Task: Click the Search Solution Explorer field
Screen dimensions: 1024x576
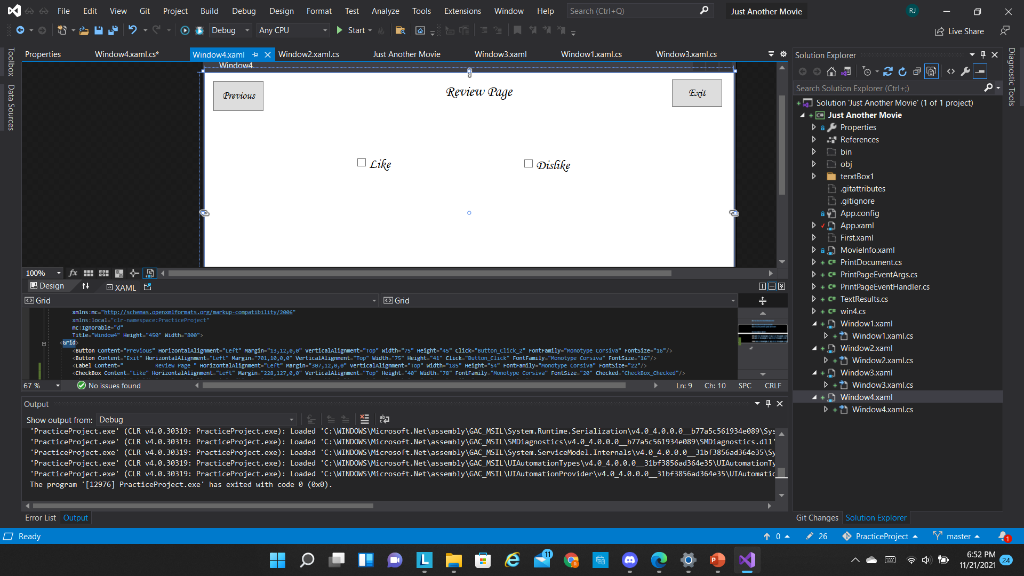Action: tap(880, 88)
